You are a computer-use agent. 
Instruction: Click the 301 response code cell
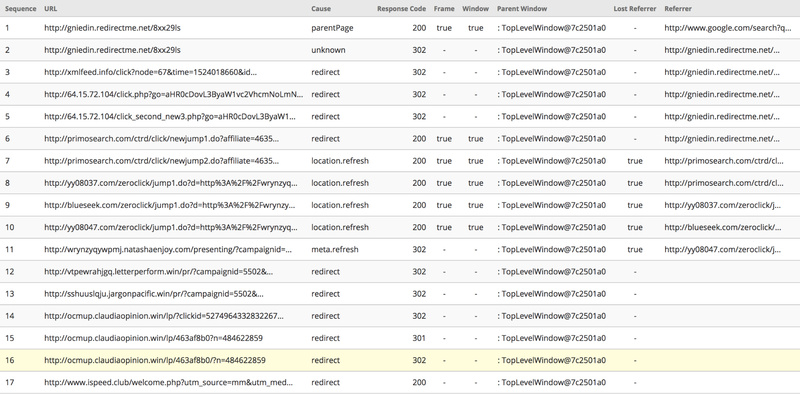pyautogui.click(x=419, y=338)
